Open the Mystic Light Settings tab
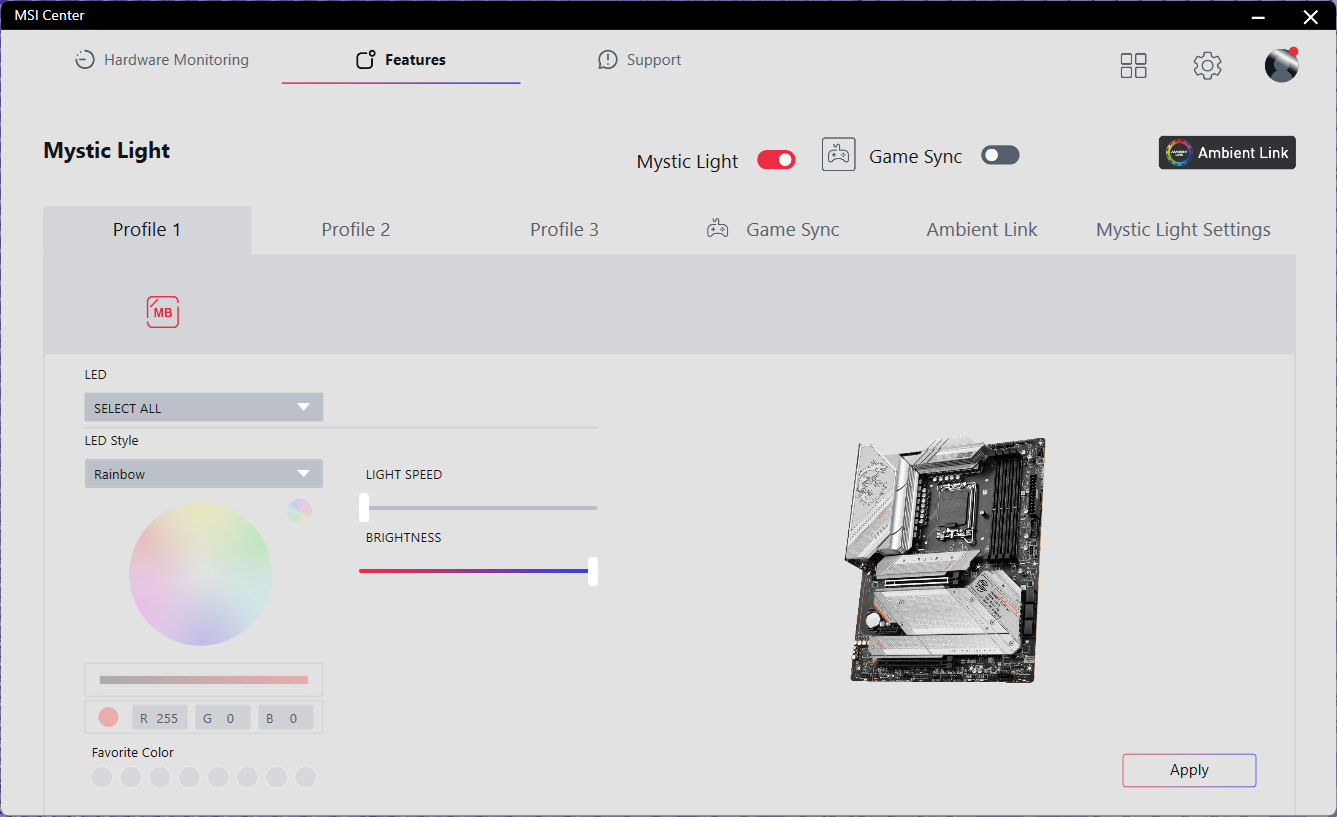Viewport: 1337px width, 817px height. pyautogui.click(x=1183, y=229)
